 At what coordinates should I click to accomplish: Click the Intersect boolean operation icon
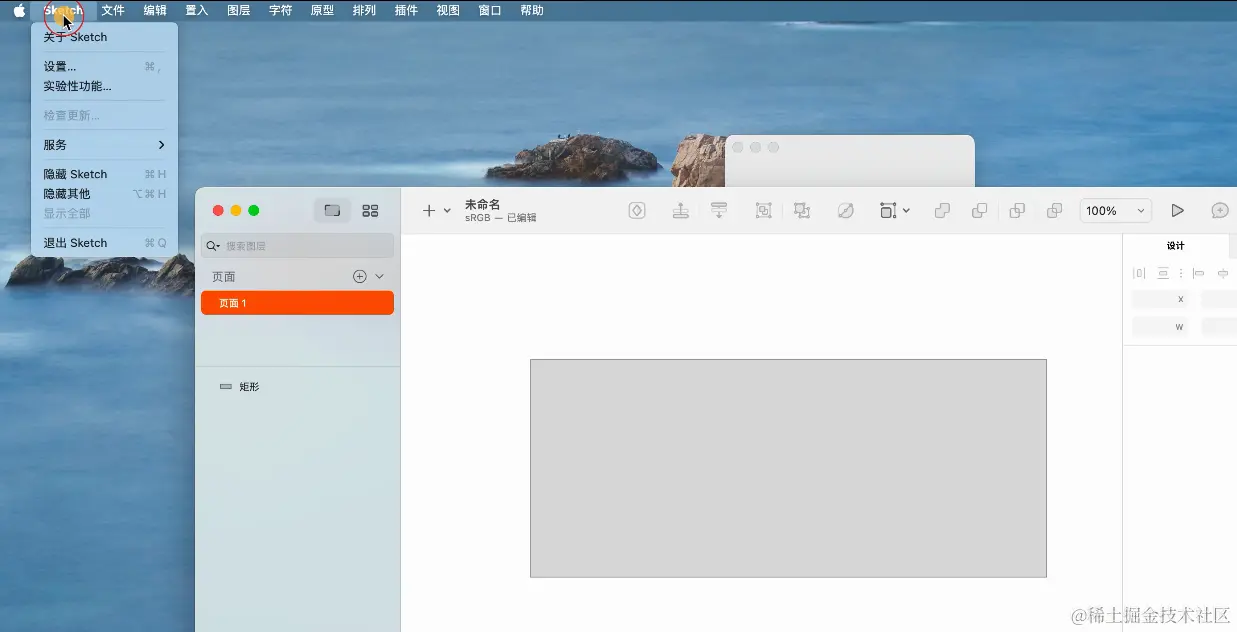click(x=1017, y=210)
